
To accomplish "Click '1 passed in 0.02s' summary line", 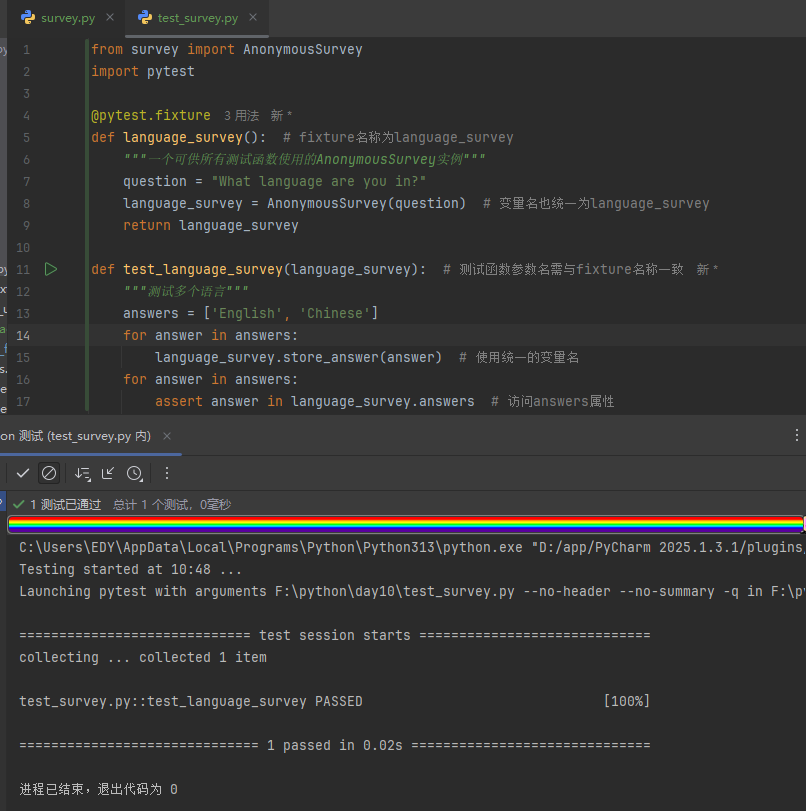I will click(x=335, y=745).
